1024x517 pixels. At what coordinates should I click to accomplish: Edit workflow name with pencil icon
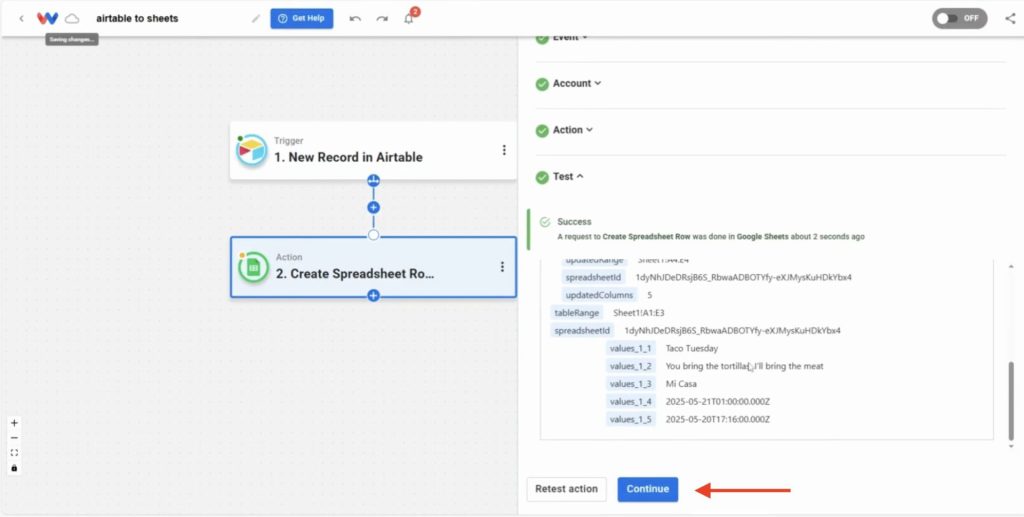click(x=256, y=18)
